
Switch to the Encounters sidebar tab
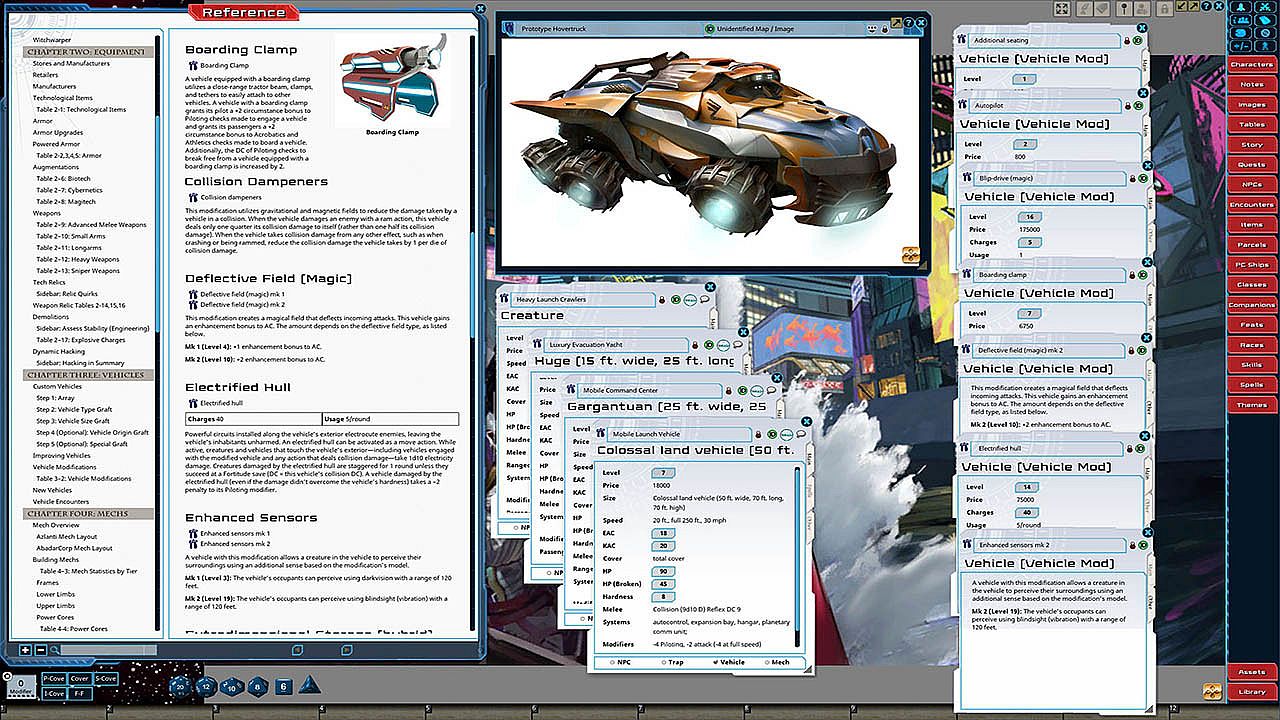point(1251,204)
